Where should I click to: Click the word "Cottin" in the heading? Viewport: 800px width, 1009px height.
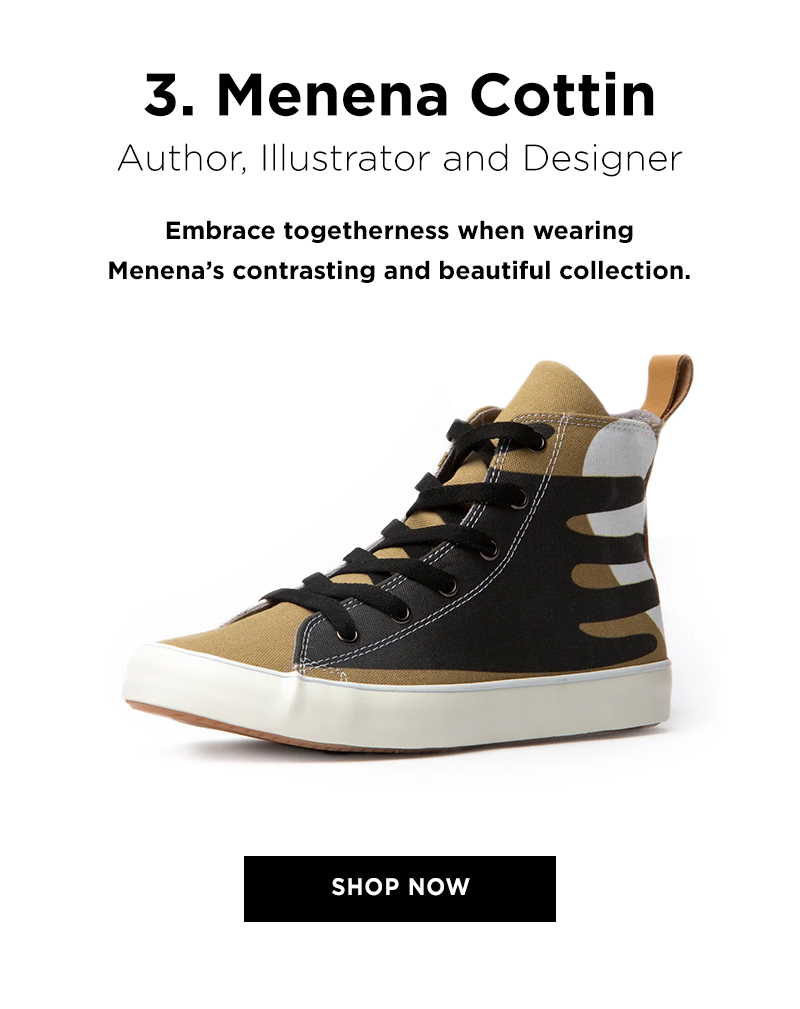pos(563,95)
